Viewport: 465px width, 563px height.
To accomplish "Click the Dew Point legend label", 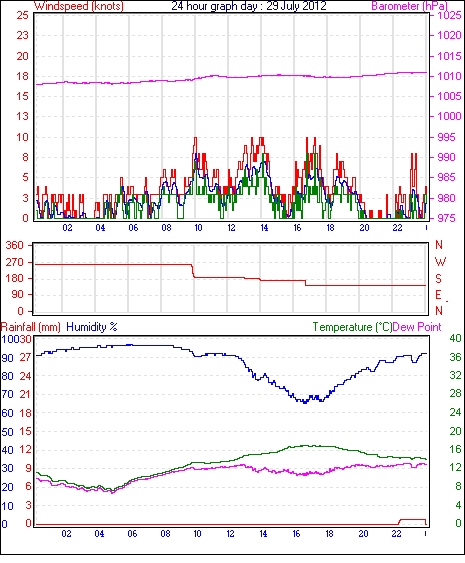I will pyautogui.click(x=417, y=327).
